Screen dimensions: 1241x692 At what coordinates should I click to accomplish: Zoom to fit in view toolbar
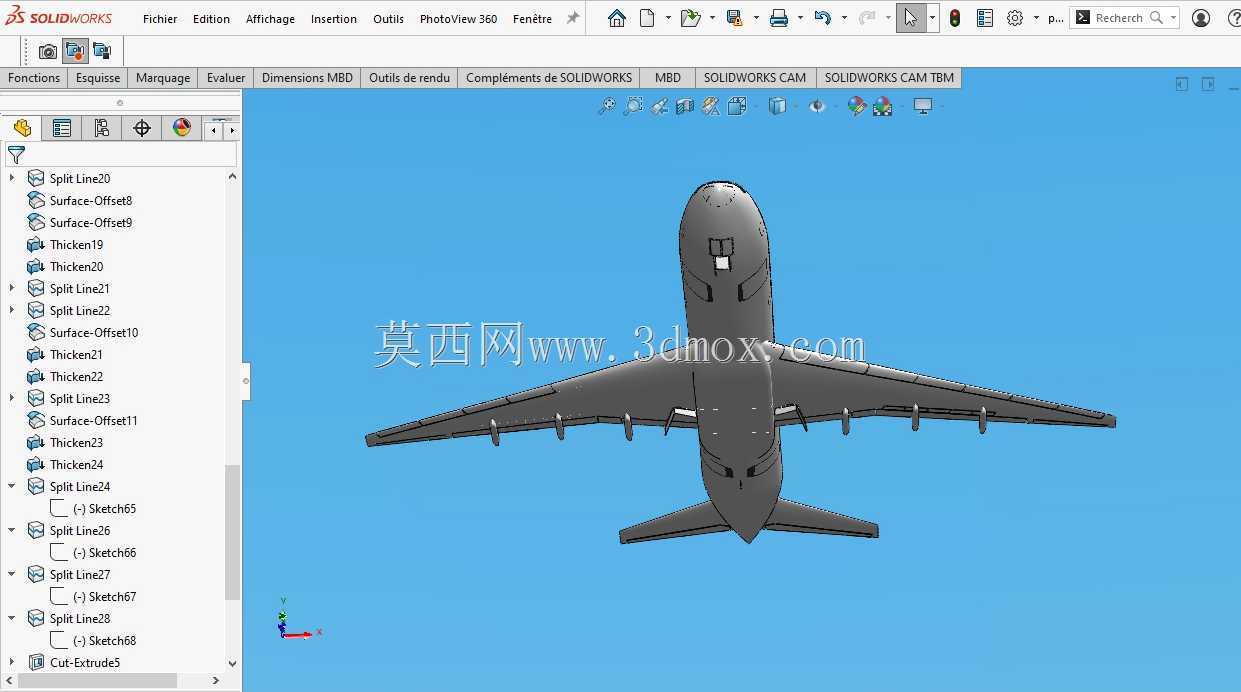pos(606,106)
